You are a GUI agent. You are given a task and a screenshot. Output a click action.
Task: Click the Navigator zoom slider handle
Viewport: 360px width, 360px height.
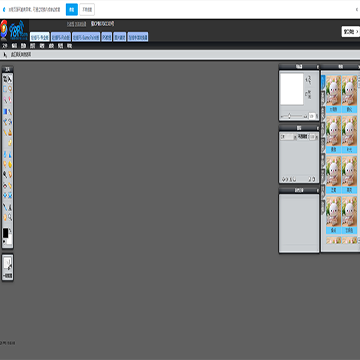[x=289, y=116]
